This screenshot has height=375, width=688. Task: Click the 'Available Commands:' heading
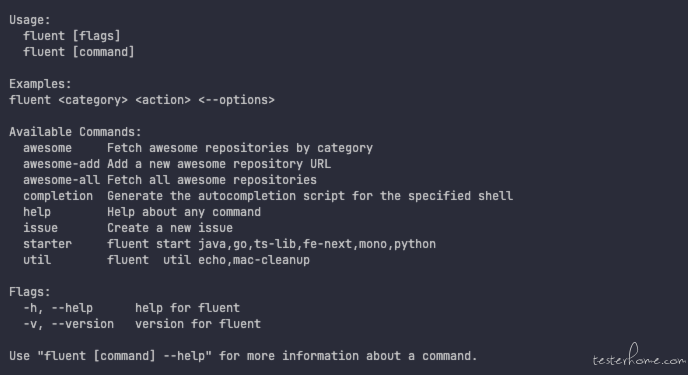(75, 132)
